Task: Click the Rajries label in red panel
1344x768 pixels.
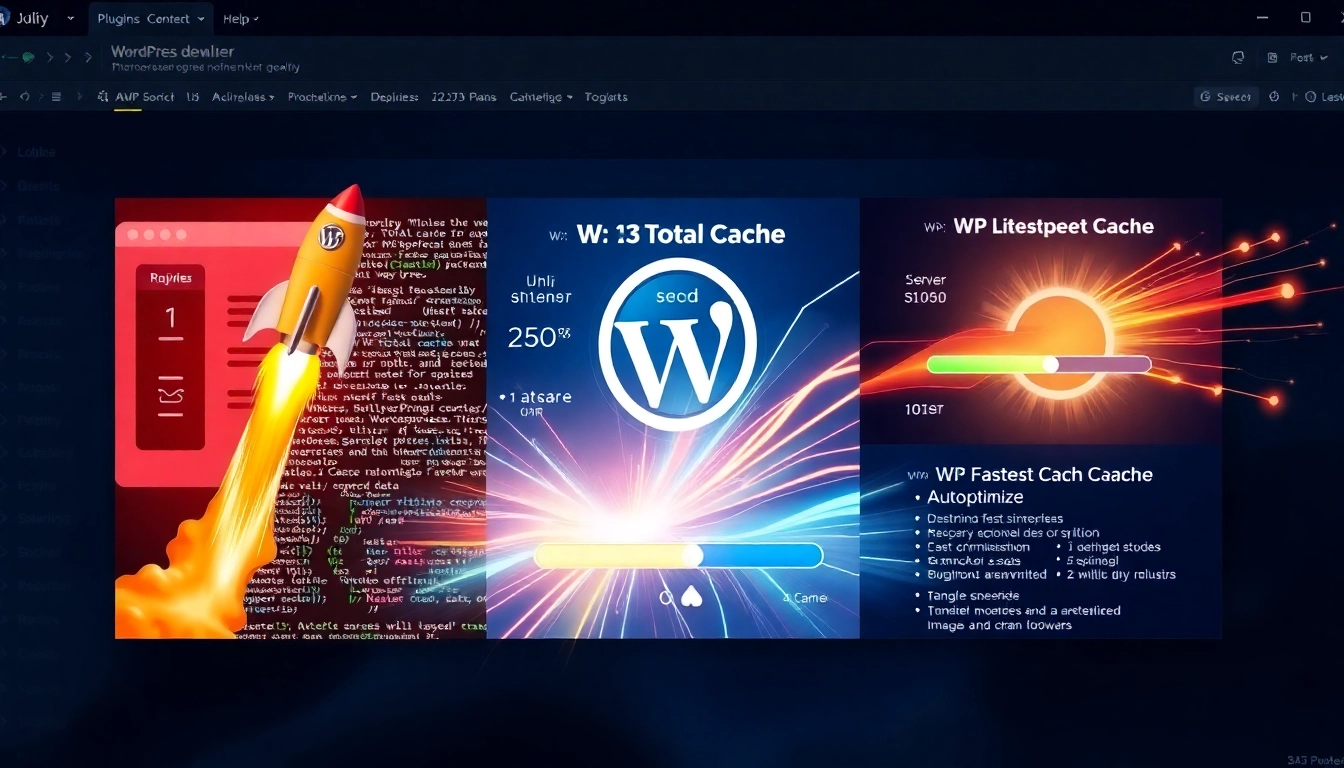Action: tap(170, 278)
